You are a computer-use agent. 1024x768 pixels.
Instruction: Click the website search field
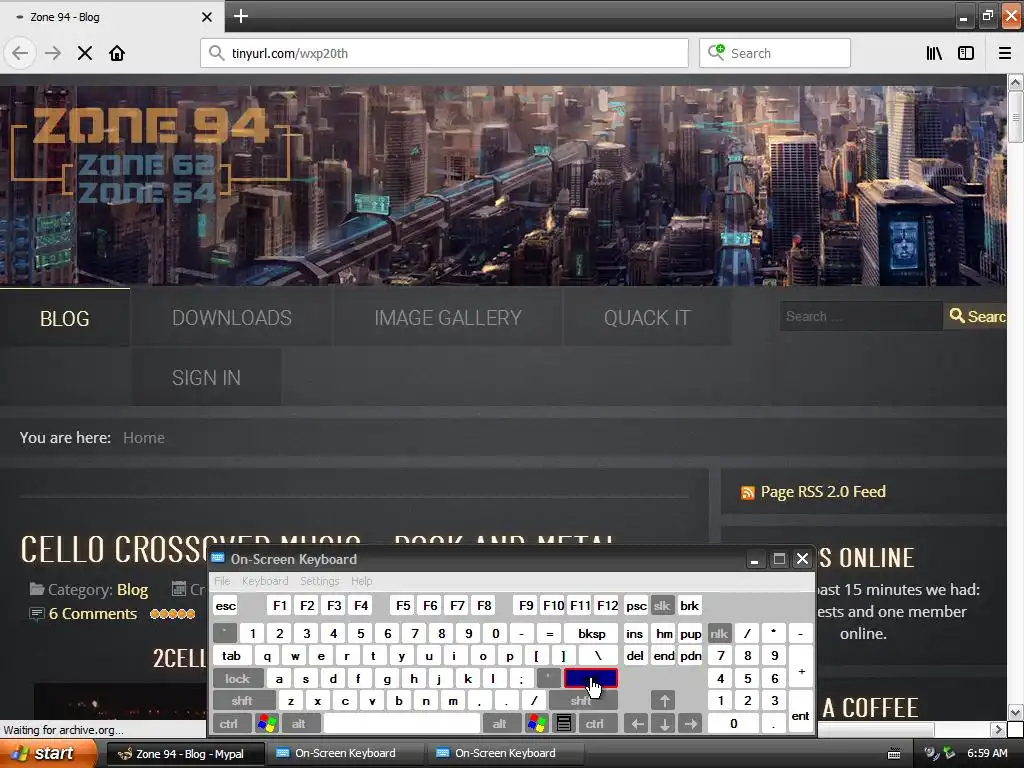pos(861,316)
